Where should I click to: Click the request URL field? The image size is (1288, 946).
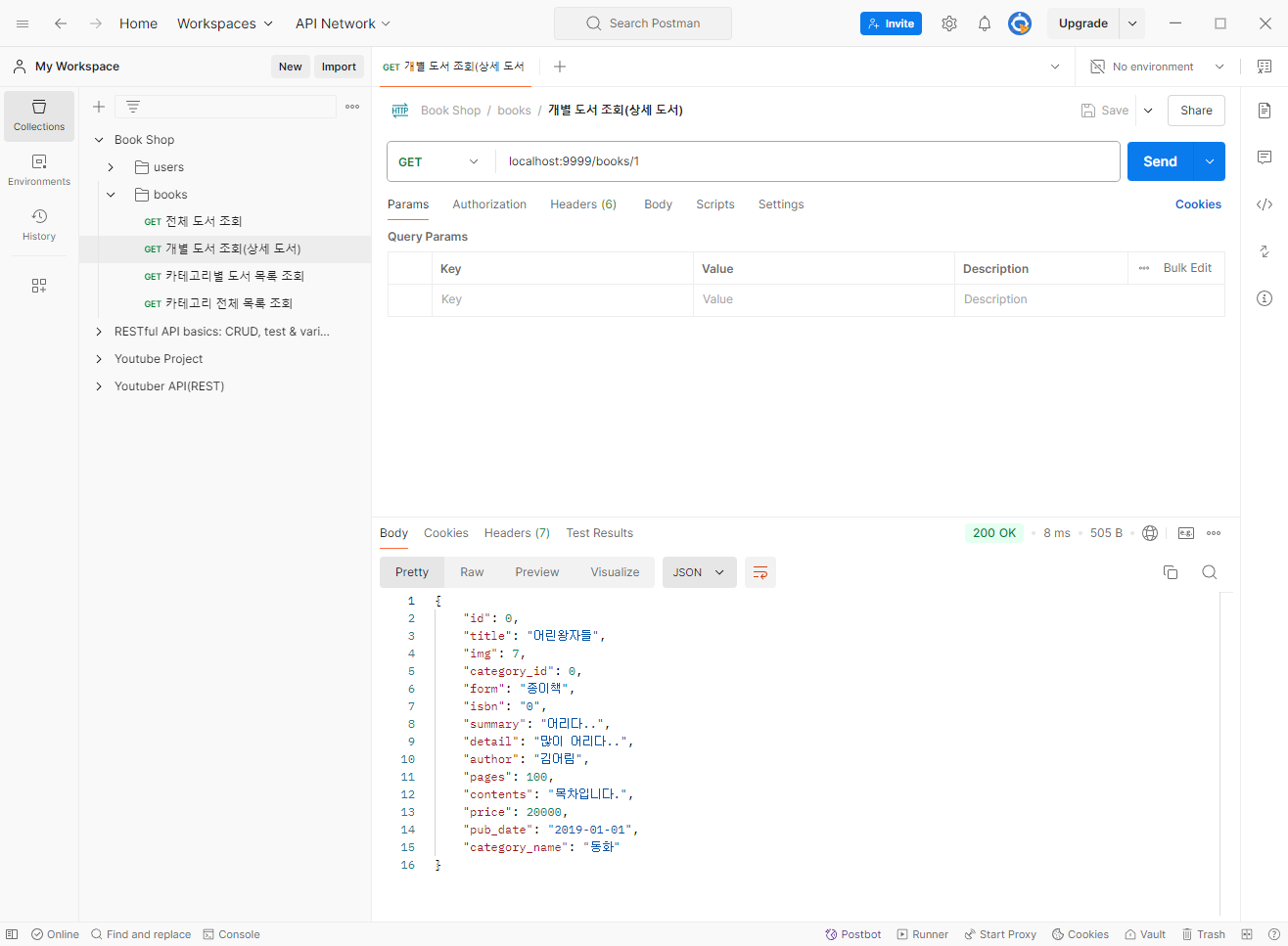807,161
